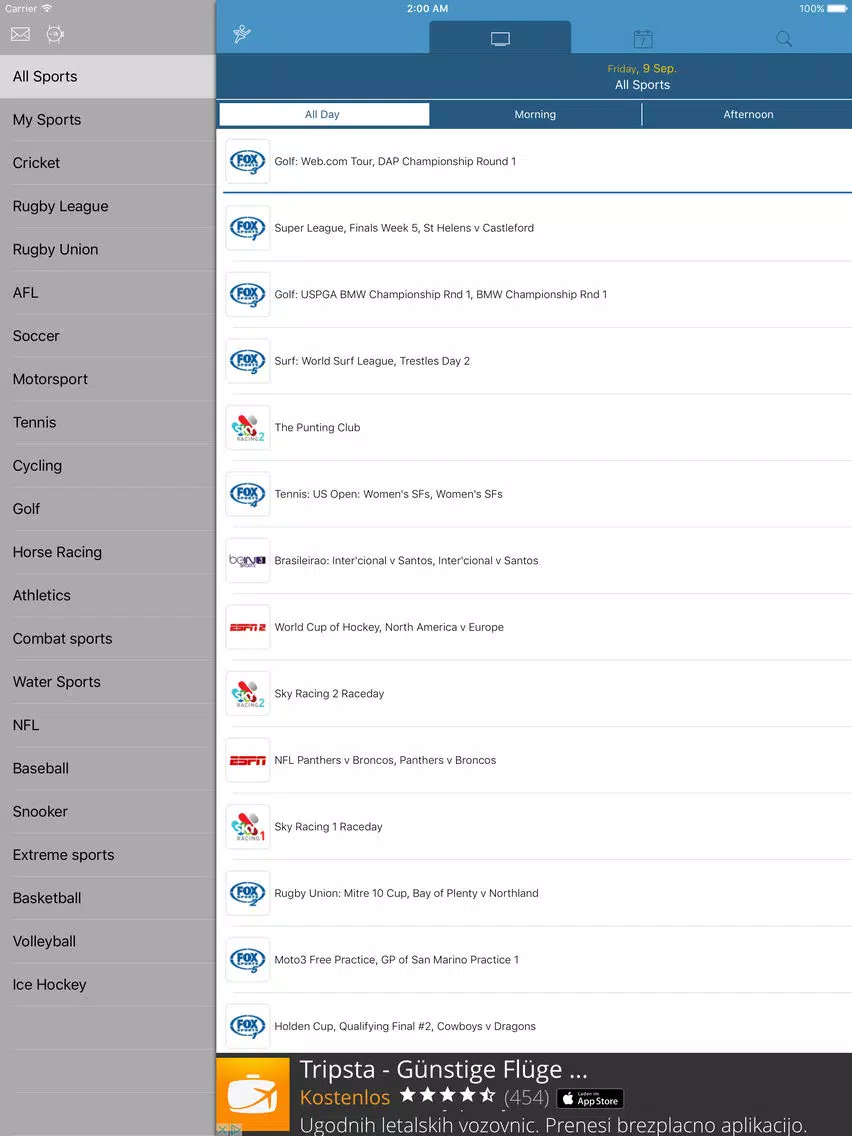Tap ESPN2 icon for World Cup of Hockey
852x1136 pixels.
248,627
